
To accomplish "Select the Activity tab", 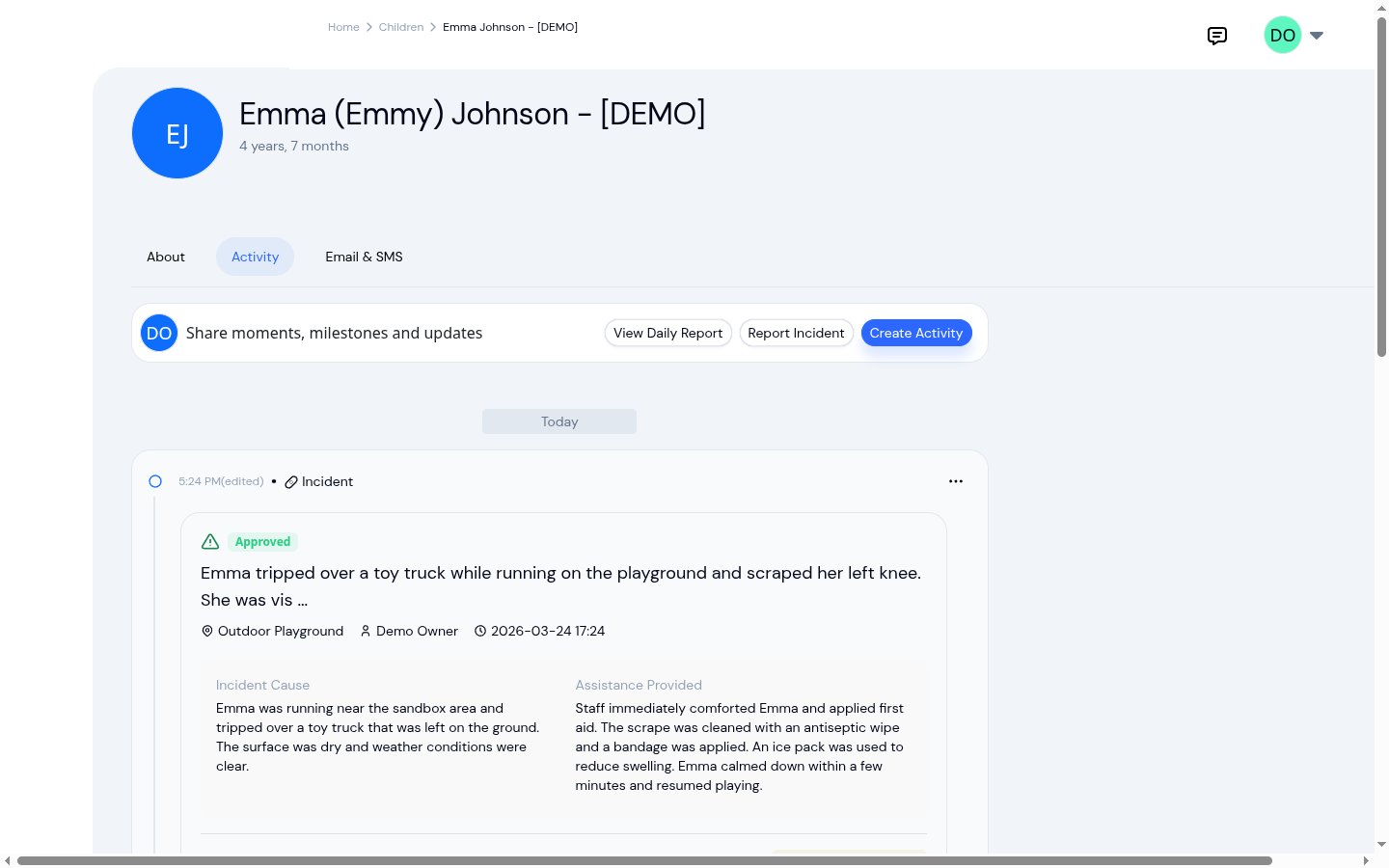I will pos(255,257).
